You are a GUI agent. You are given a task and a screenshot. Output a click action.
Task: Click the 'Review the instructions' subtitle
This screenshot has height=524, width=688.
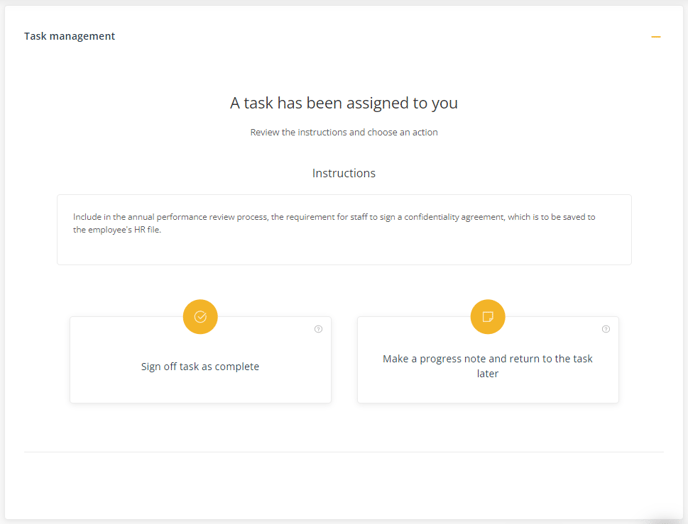click(344, 132)
